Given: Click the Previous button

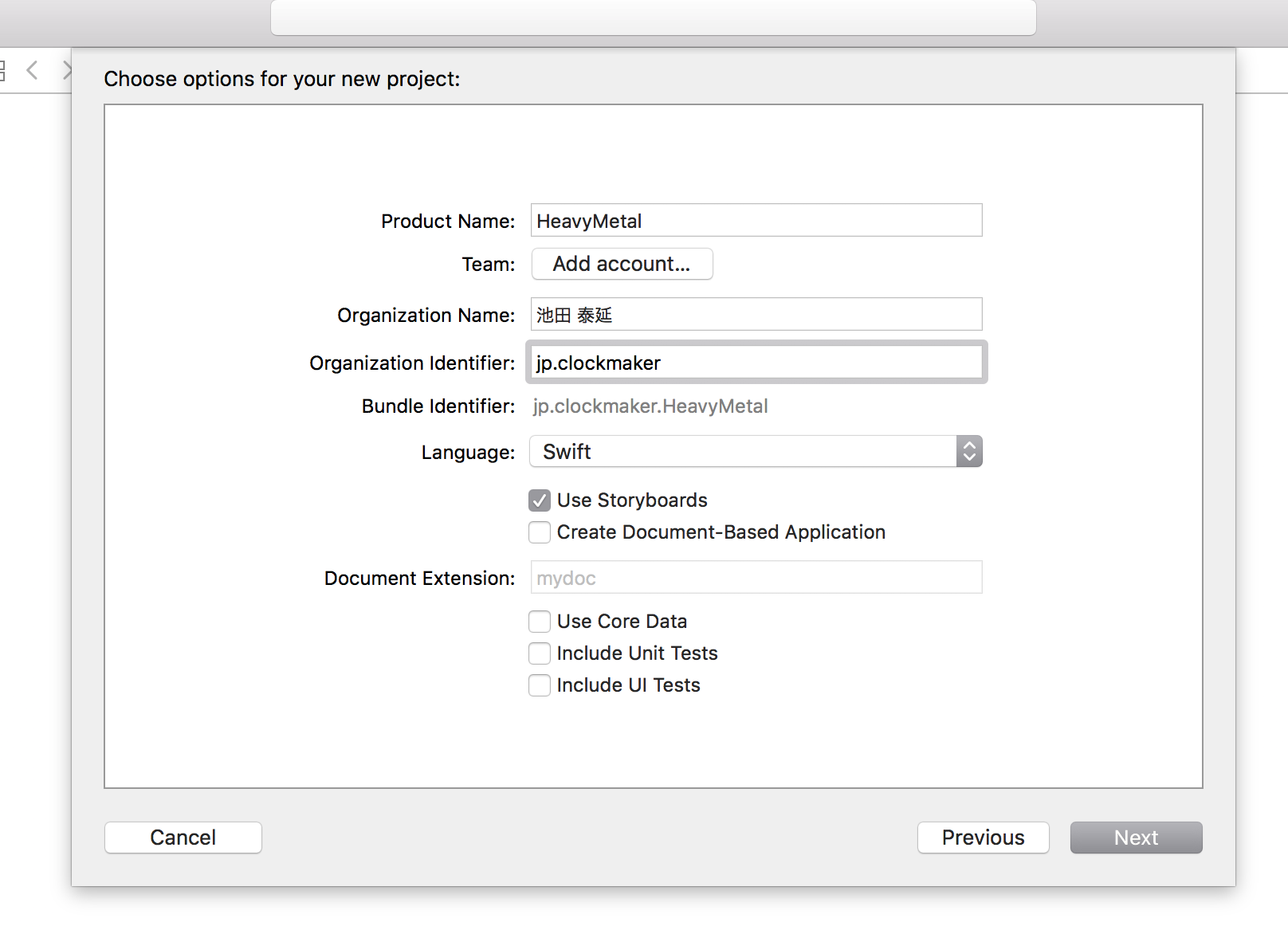Looking at the screenshot, I should click(983, 837).
